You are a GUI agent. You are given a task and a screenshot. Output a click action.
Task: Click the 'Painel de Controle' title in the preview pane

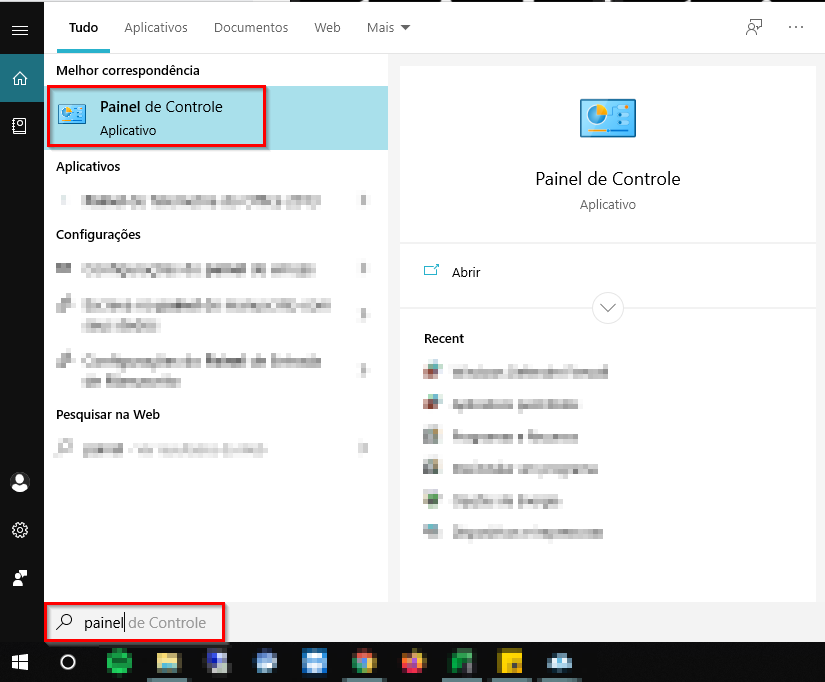coord(608,179)
